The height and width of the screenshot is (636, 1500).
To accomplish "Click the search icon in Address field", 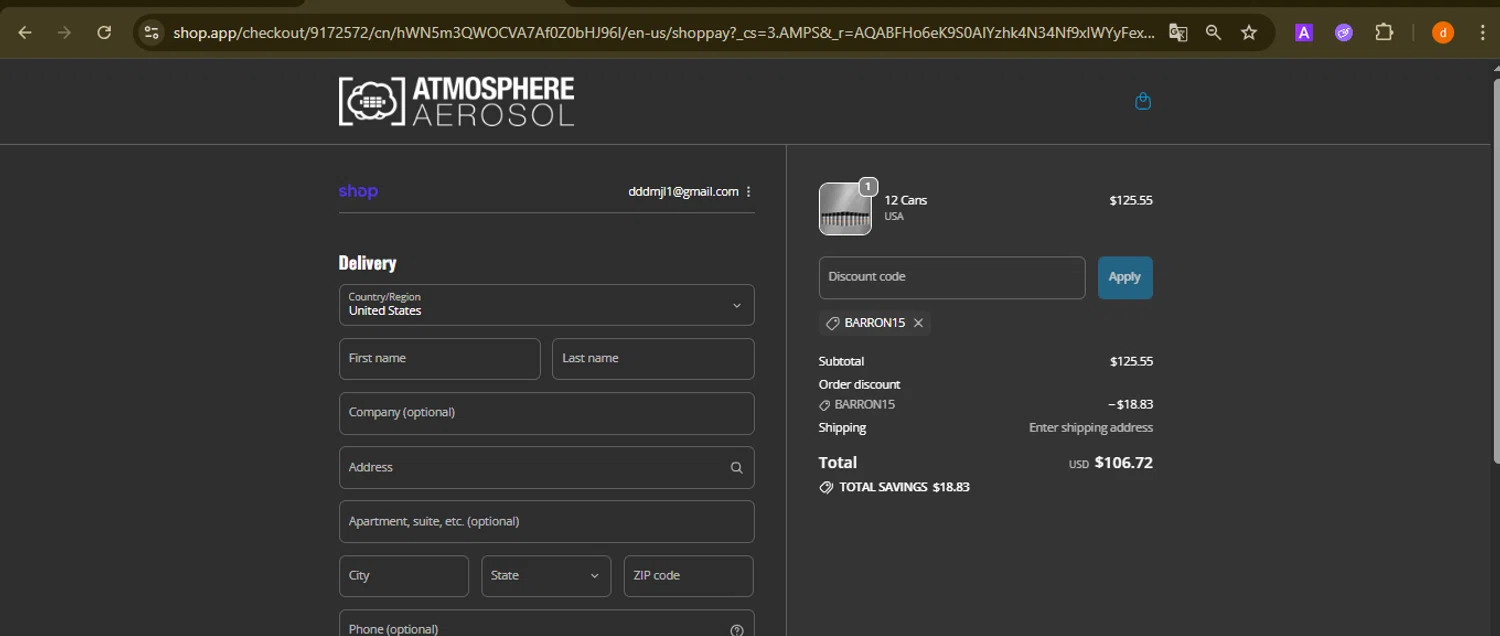I will 736,467.
